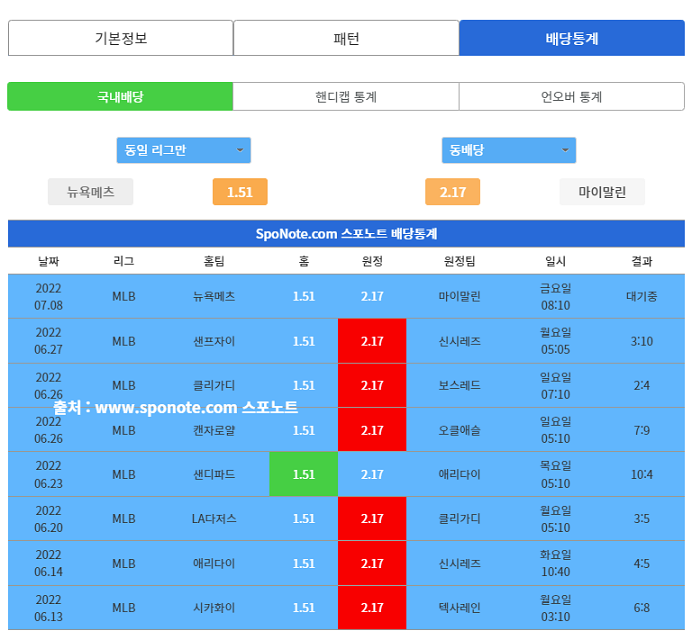This screenshot has height=640, width=692.
Task: Select the 텍사레인 away team cell
Action: [x=459, y=607]
